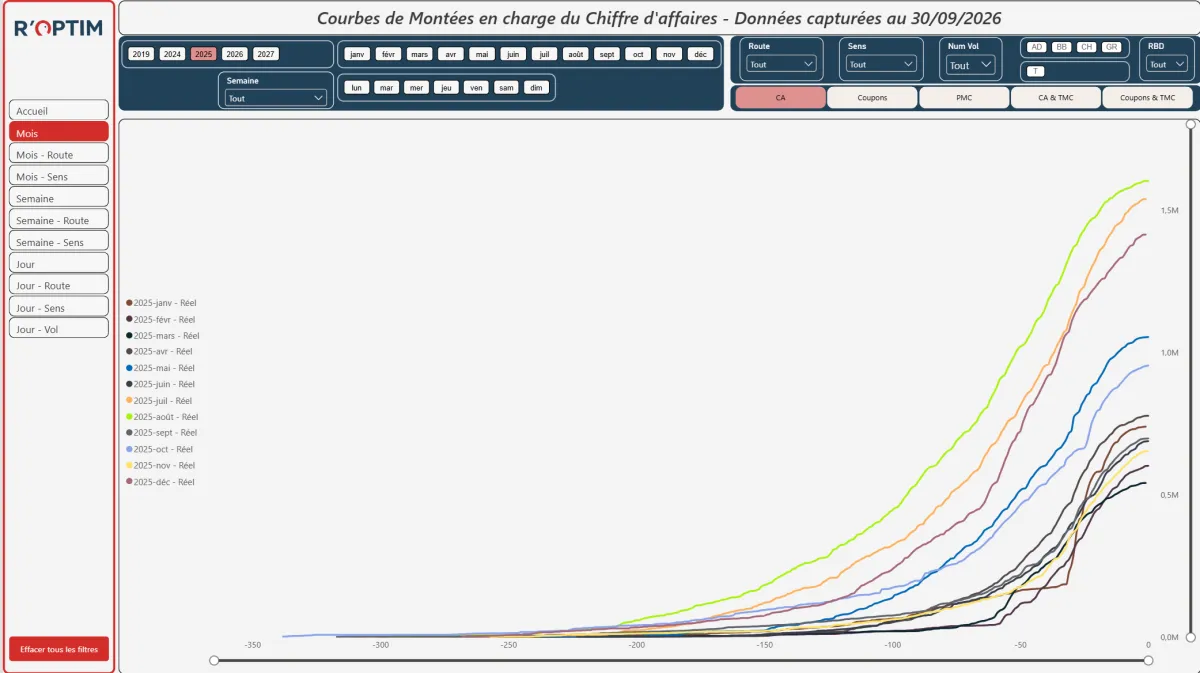Open the Accueil page

point(58,110)
